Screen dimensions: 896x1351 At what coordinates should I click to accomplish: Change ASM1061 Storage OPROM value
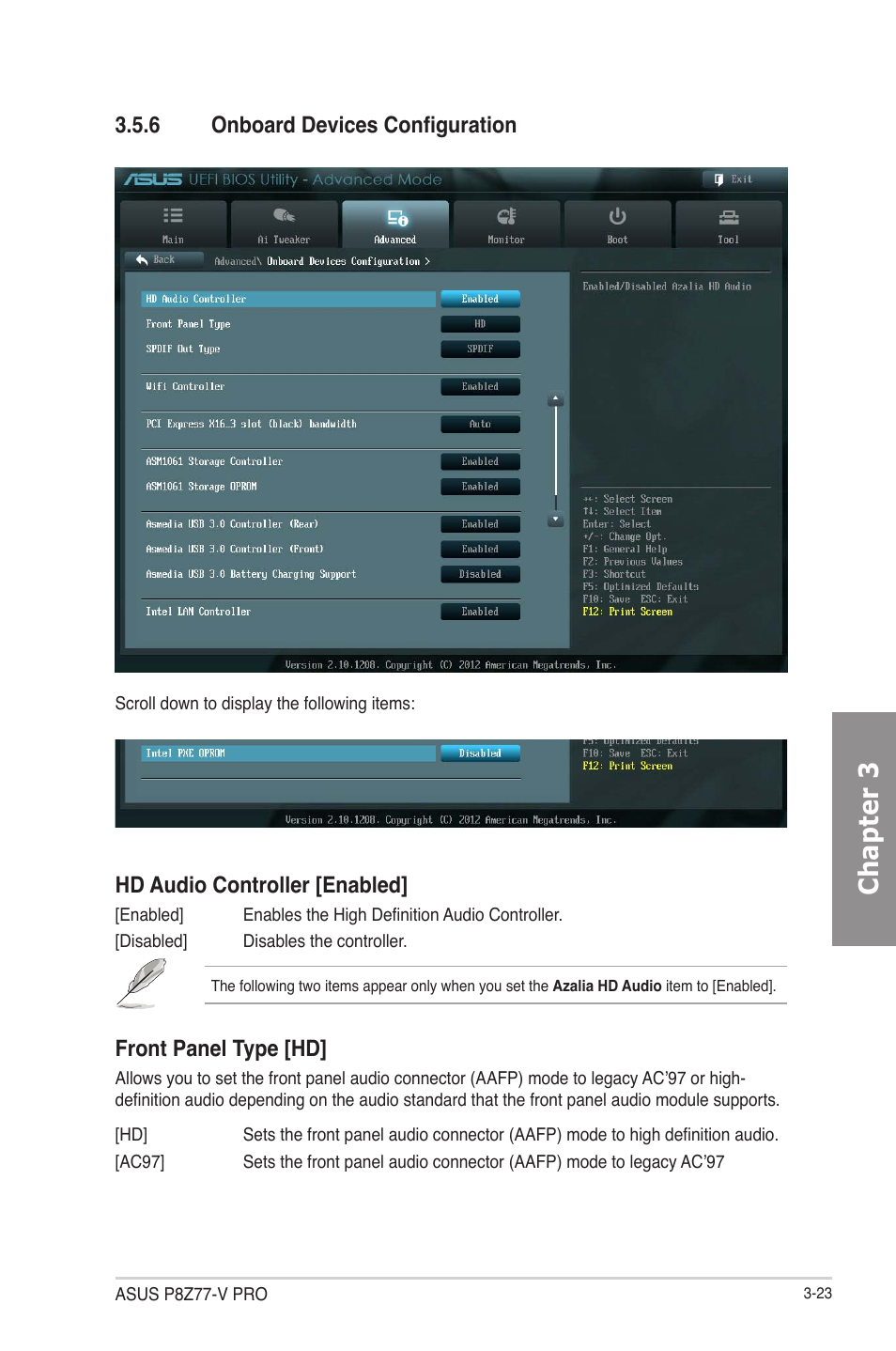point(480,487)
